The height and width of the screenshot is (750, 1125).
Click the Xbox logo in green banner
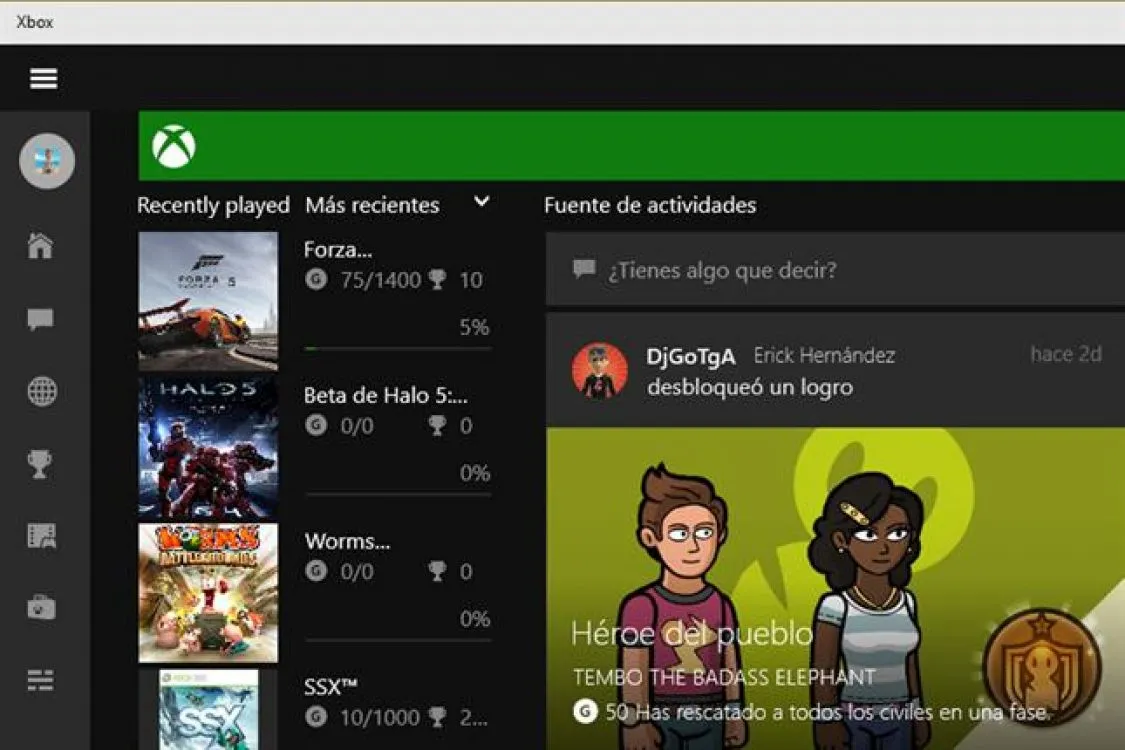pos(174,146)
